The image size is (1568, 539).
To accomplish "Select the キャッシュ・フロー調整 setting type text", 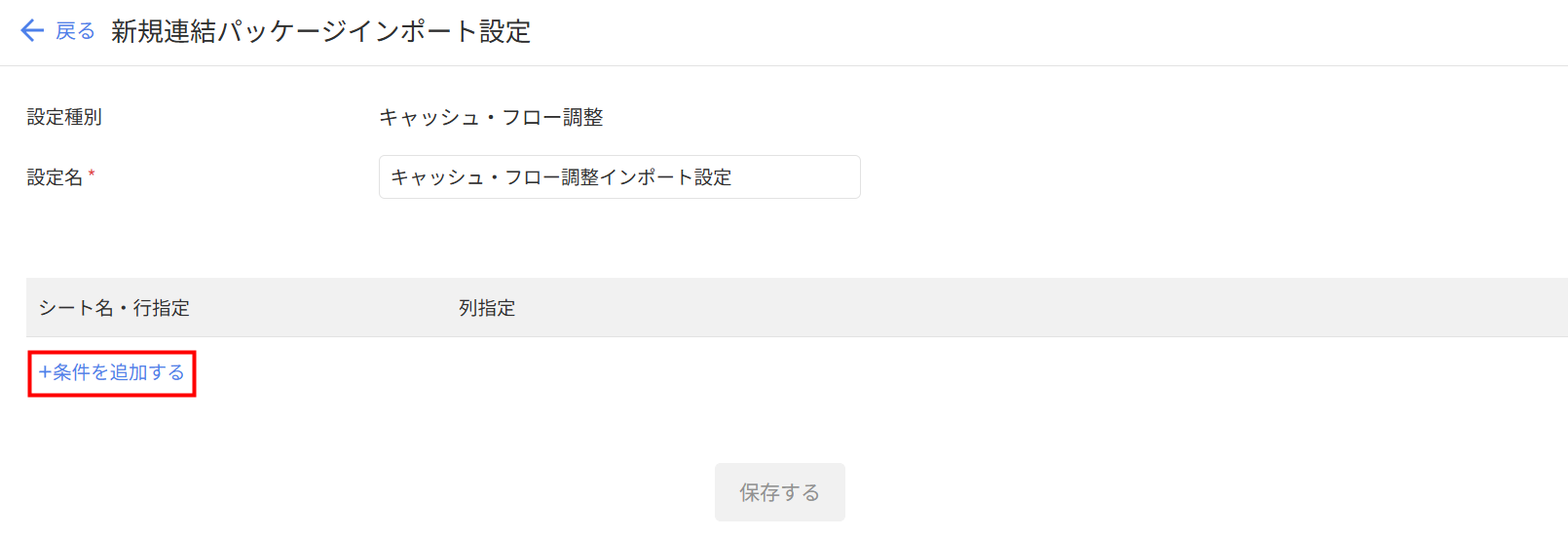I will 491,117.
